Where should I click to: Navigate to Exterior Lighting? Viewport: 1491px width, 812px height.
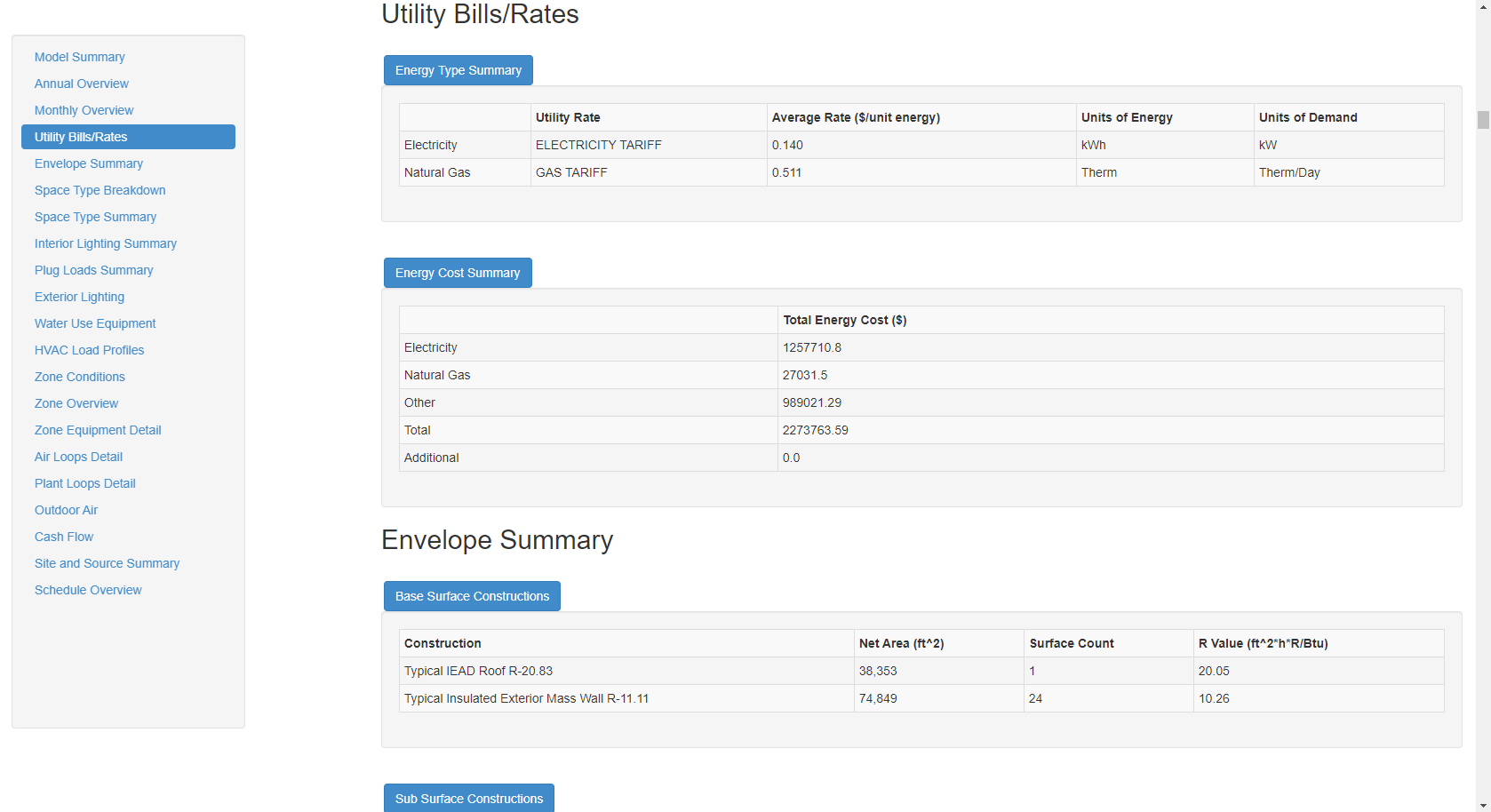[79, 296]
